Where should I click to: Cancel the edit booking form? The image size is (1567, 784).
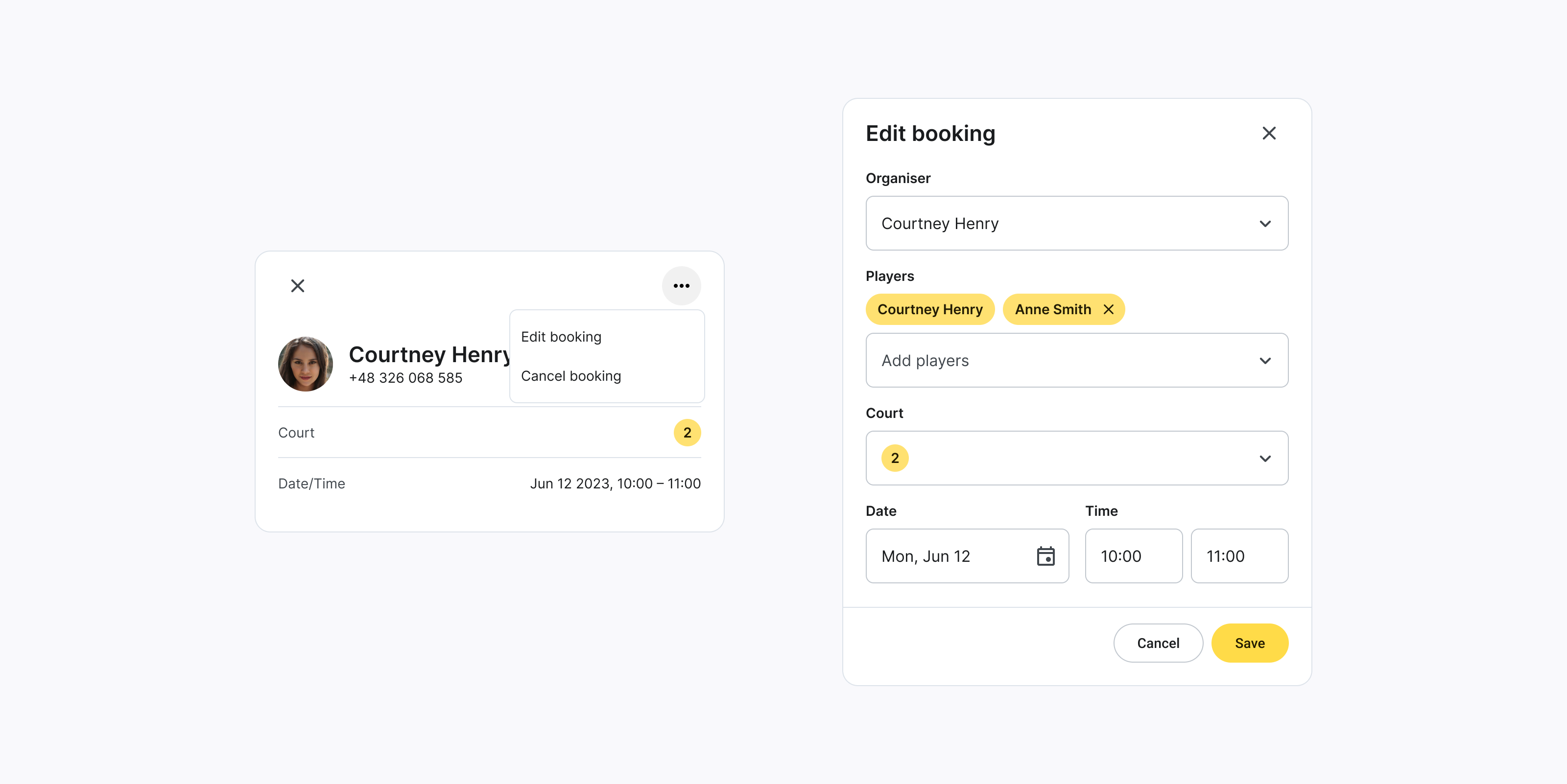(1158, 643)
